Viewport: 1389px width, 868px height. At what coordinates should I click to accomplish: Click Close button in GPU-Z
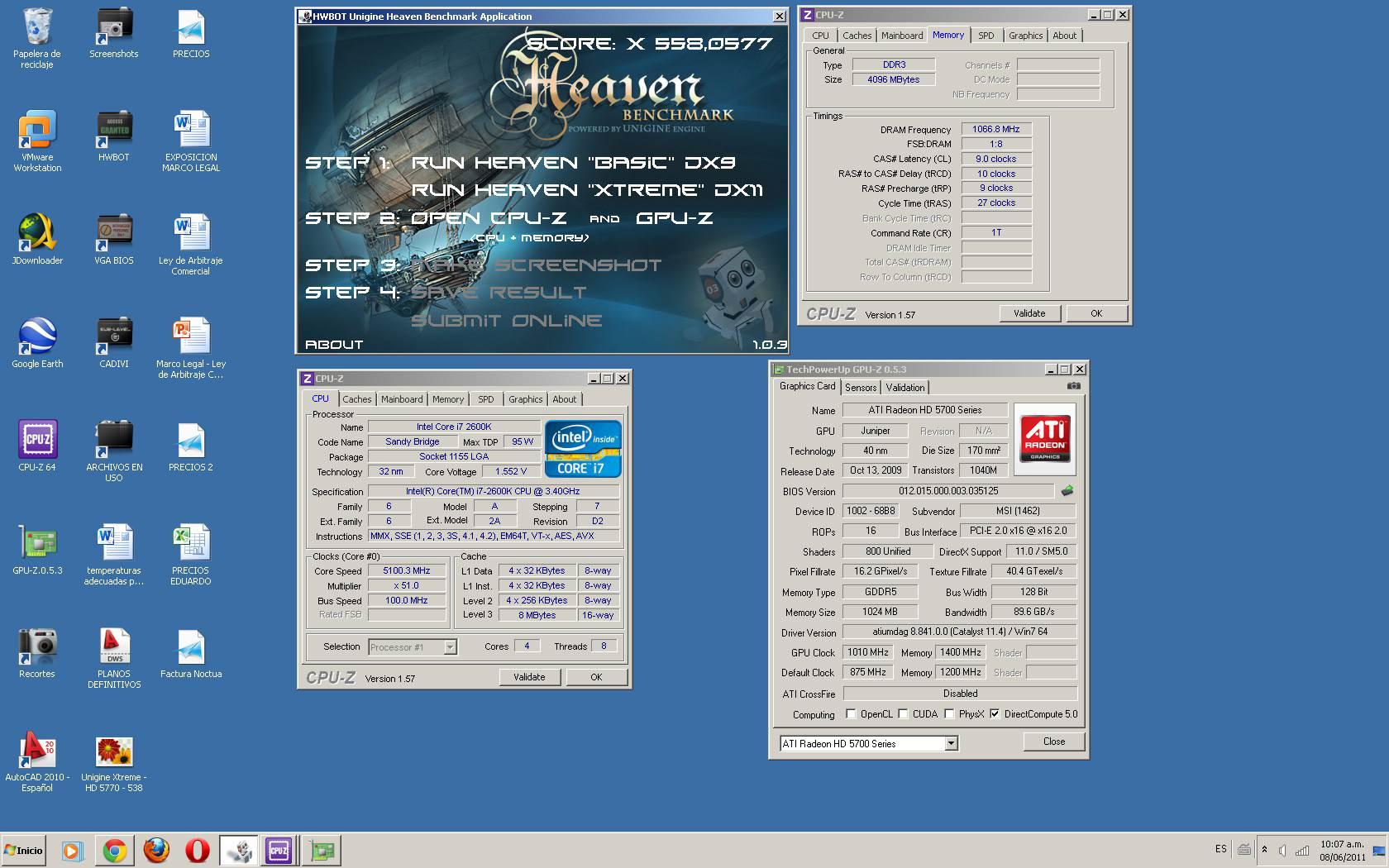[x=1054, y=742]
